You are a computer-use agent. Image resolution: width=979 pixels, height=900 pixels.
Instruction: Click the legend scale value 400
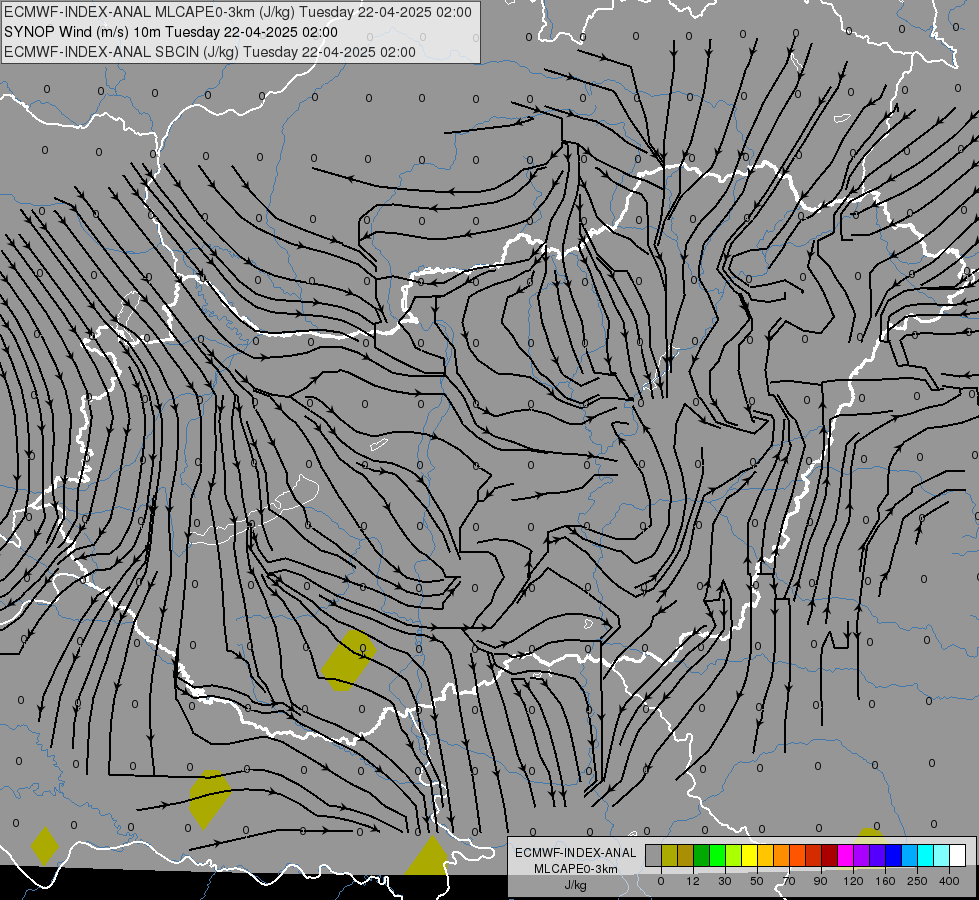[949, 881]
